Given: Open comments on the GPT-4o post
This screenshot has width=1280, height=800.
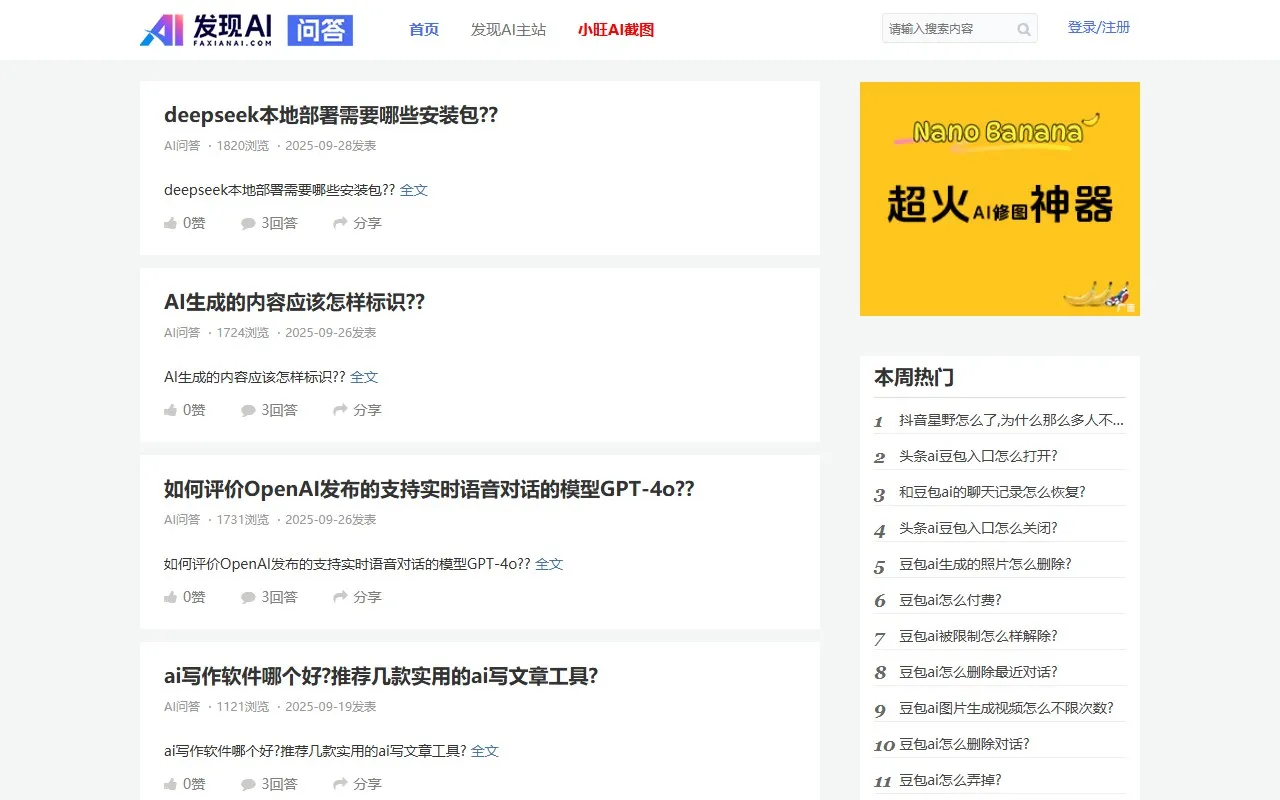Looking at the screenshot, I should click(x=270, y=597).
